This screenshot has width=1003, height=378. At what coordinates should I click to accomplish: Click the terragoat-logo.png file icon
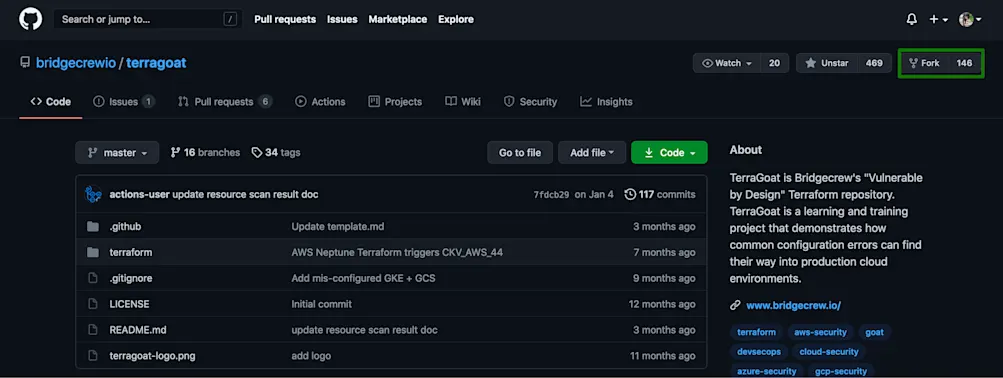pos(93,356)
